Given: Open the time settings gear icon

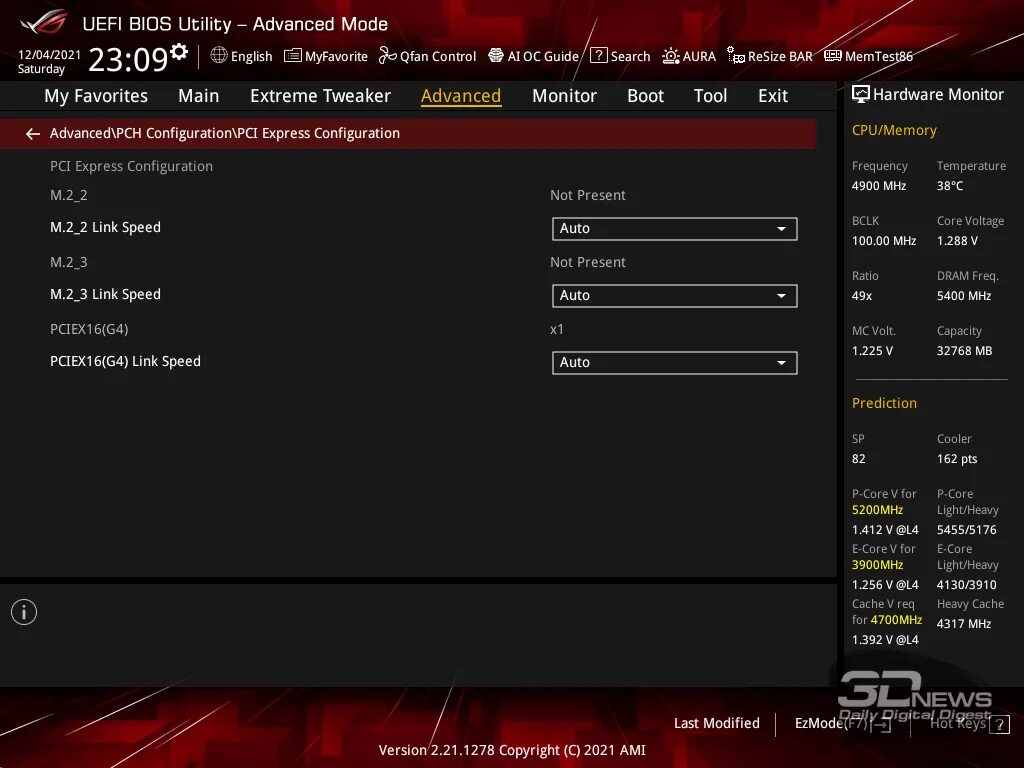Looking at the screenshot, I should coord(179,52).
